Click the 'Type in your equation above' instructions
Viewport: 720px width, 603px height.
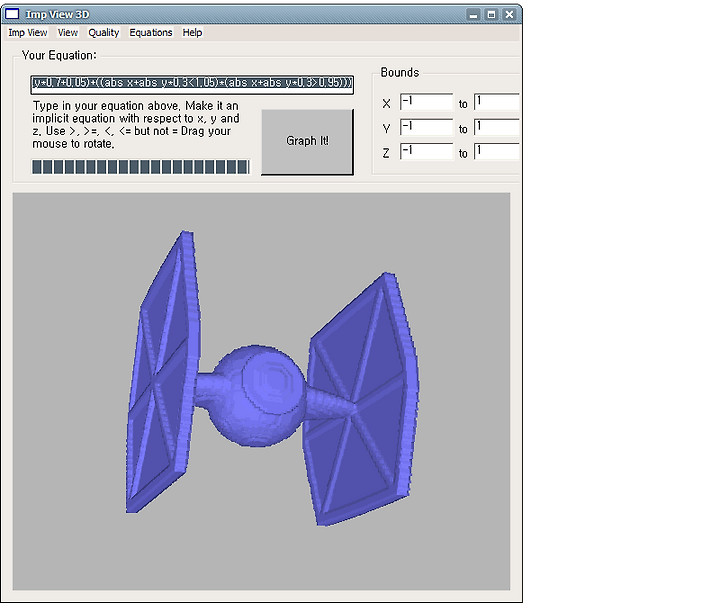coord(136,125)
